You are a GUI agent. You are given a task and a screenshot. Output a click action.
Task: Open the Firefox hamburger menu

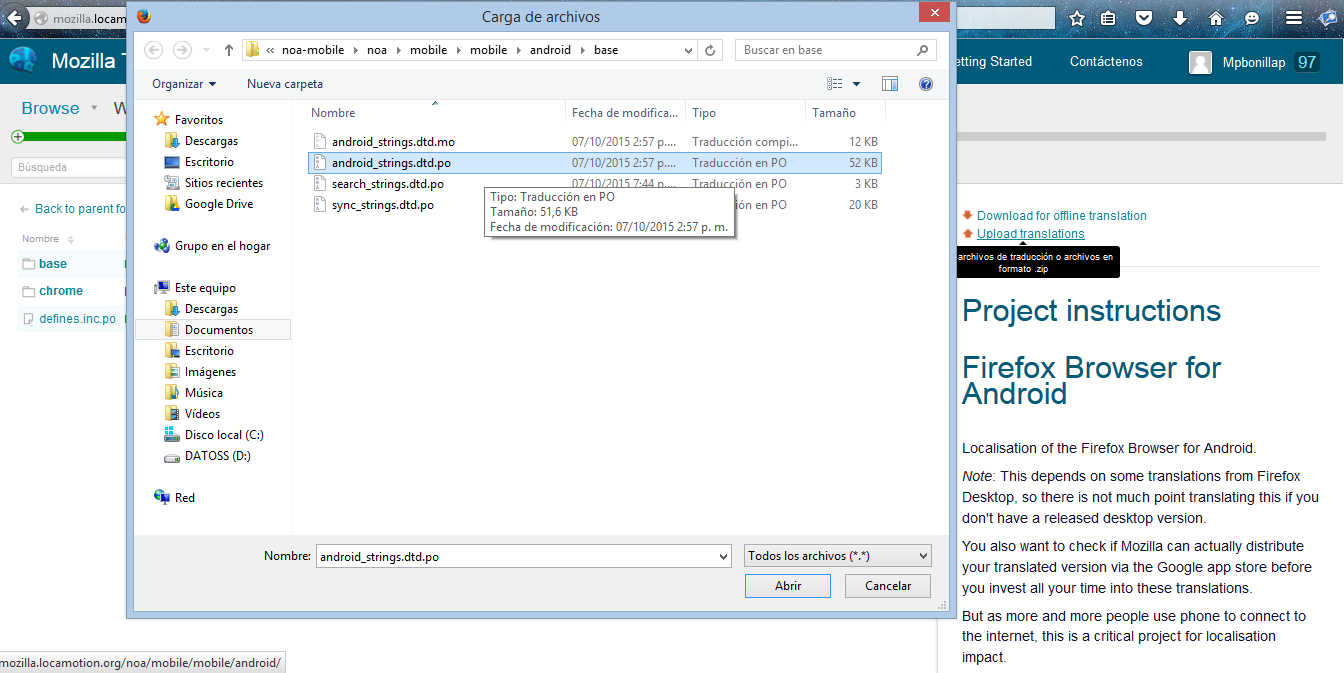[1294, 18]
